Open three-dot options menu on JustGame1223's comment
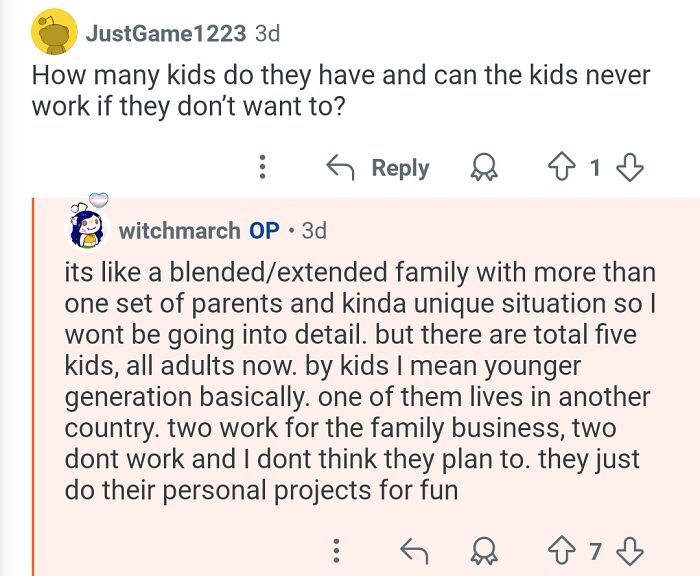Viewport: 700px width, 576px height. (x=262, y=167)
